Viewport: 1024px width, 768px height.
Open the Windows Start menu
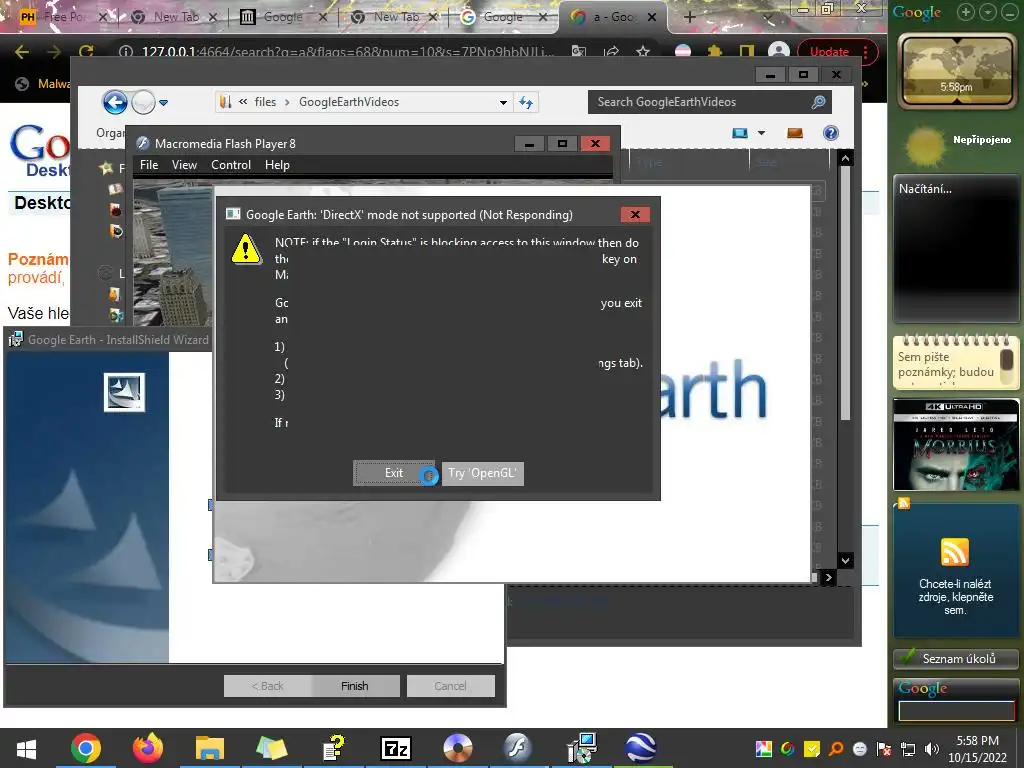pos(26,748)
